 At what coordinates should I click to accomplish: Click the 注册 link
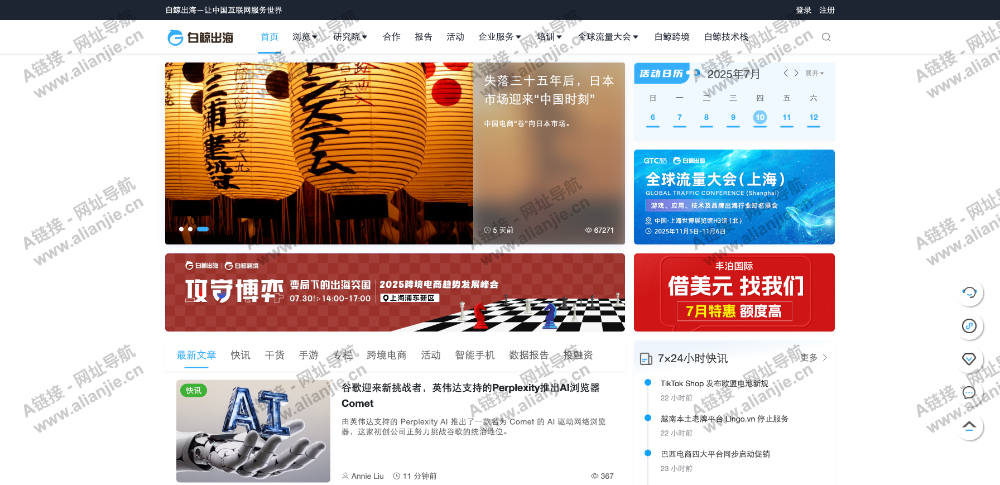tap(827, 10)
